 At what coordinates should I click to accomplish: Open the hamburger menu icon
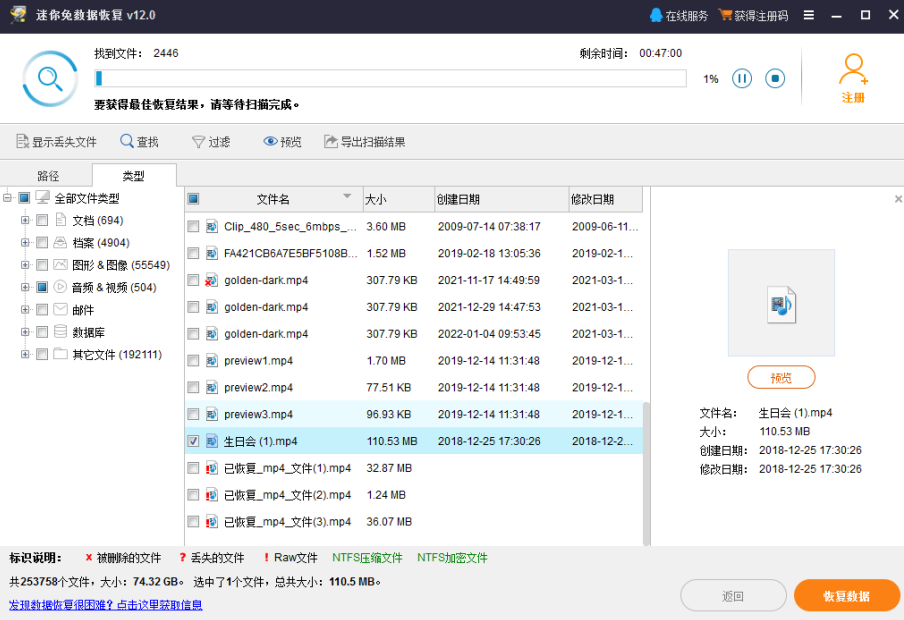point(808,15)
